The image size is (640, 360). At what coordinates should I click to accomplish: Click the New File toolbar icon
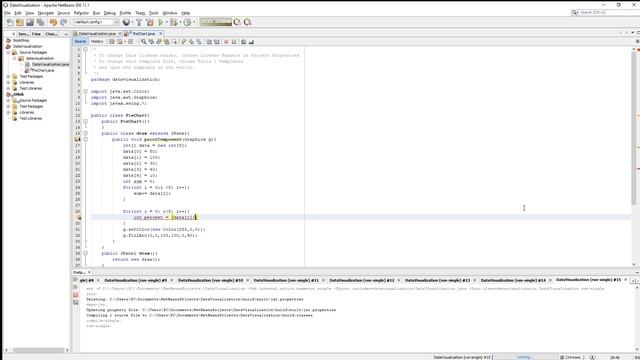point(10,22)
